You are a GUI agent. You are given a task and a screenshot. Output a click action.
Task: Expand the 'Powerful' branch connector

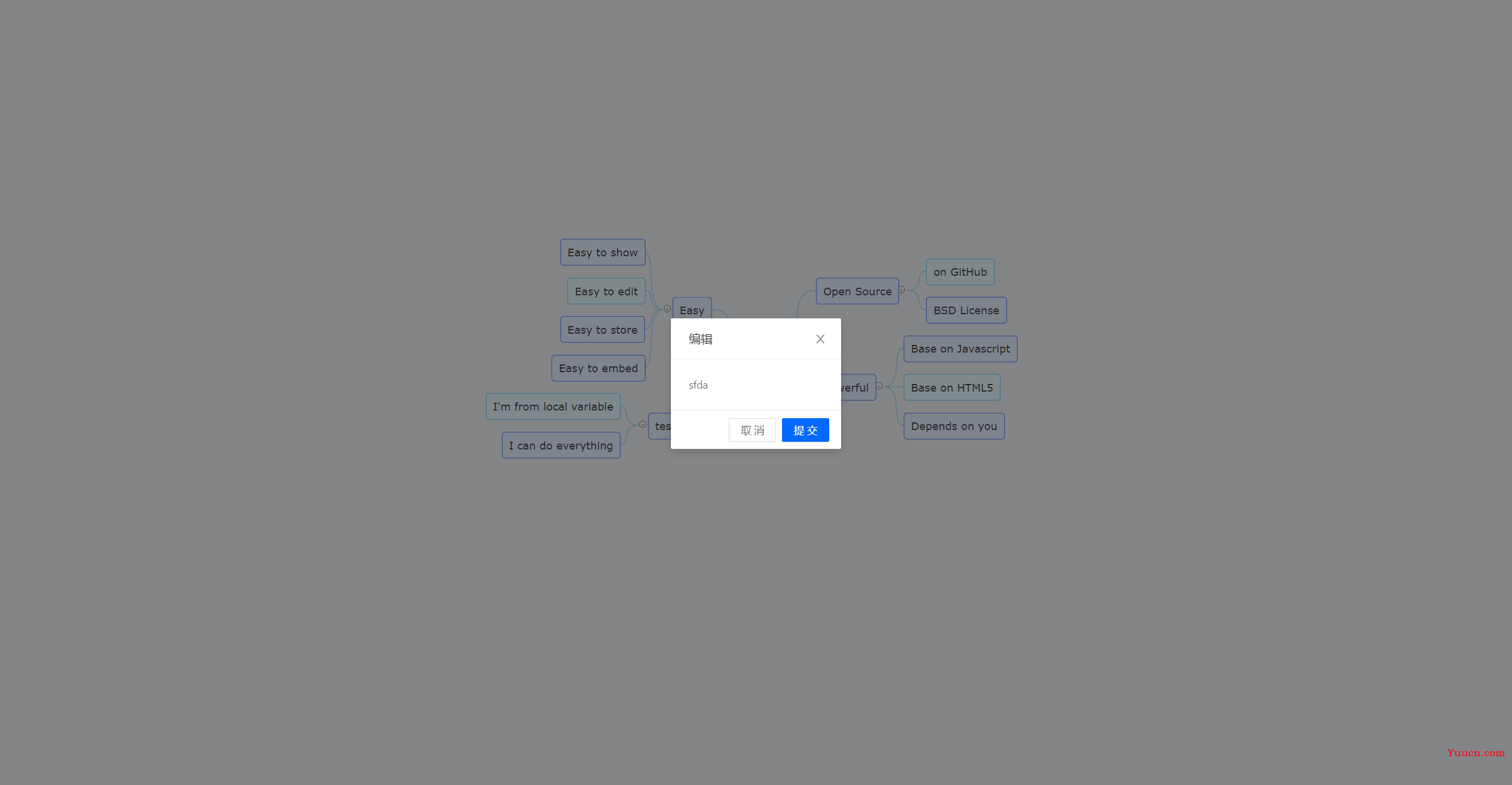pos(879,386)
